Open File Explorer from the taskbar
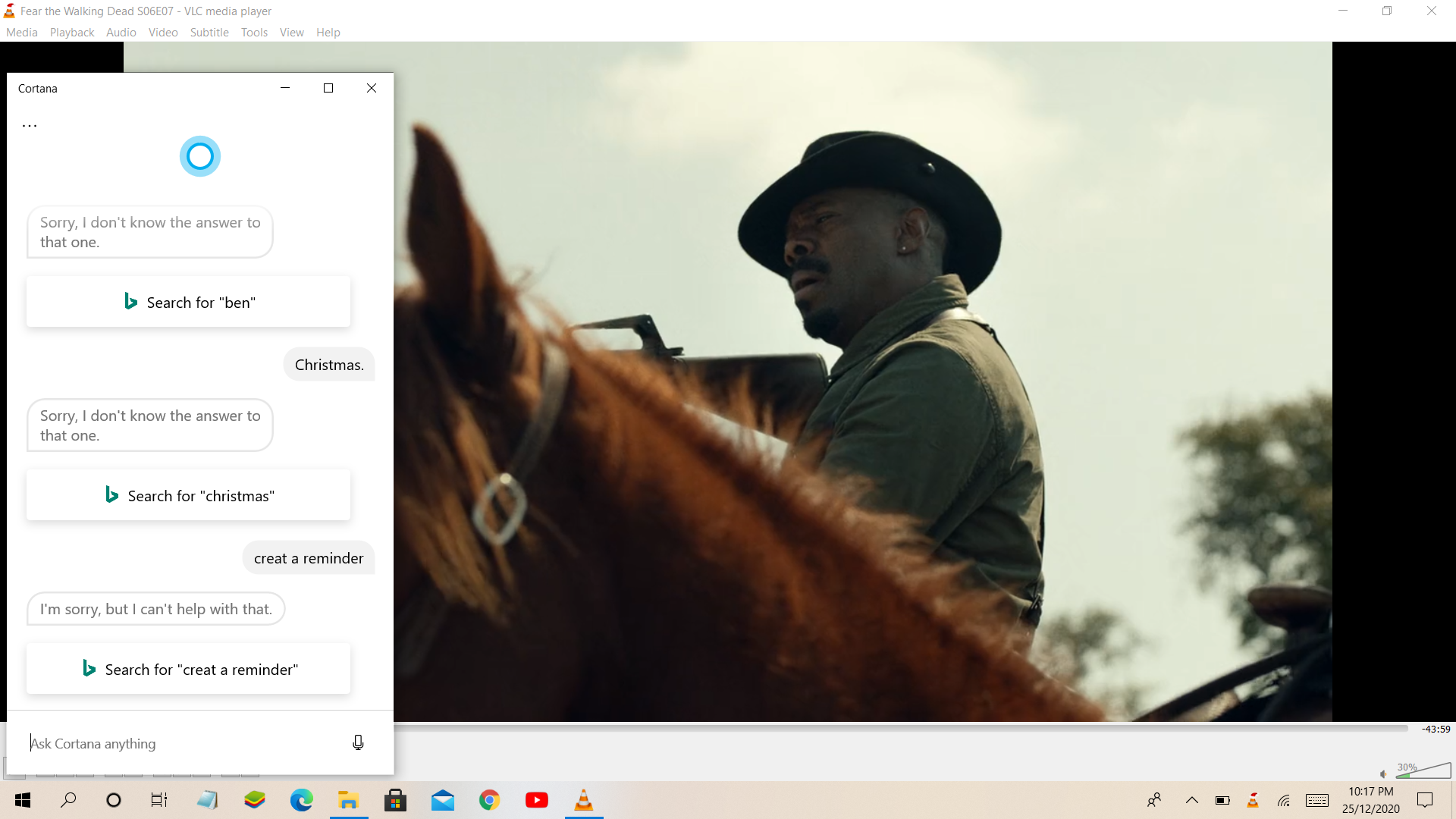This screenshot has height=819, width=1456. click(349, 800)
